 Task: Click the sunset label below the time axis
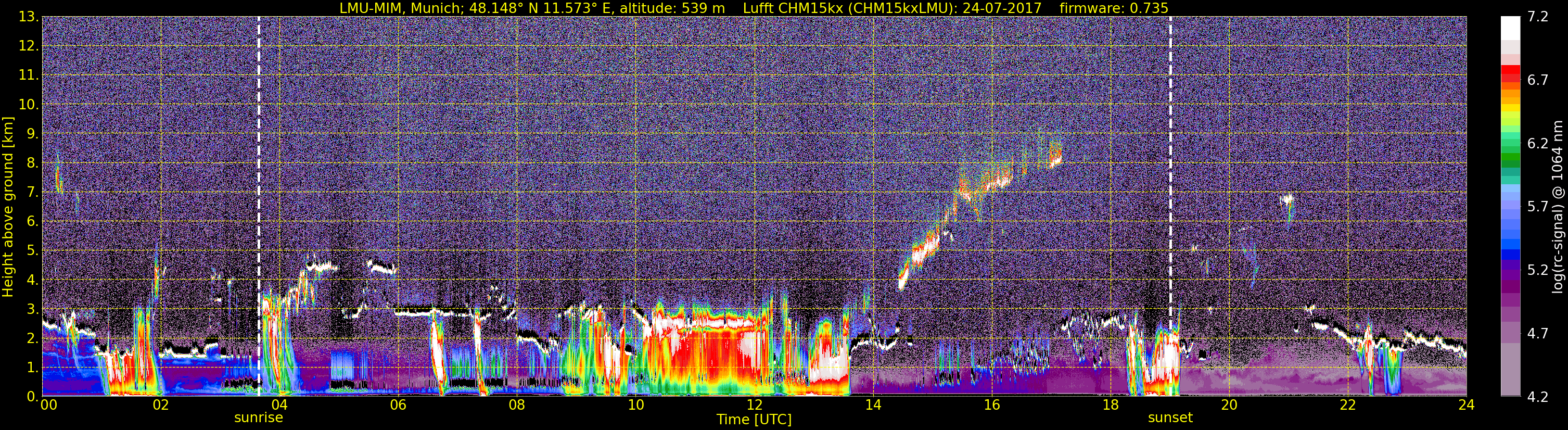pos(1170,418)
